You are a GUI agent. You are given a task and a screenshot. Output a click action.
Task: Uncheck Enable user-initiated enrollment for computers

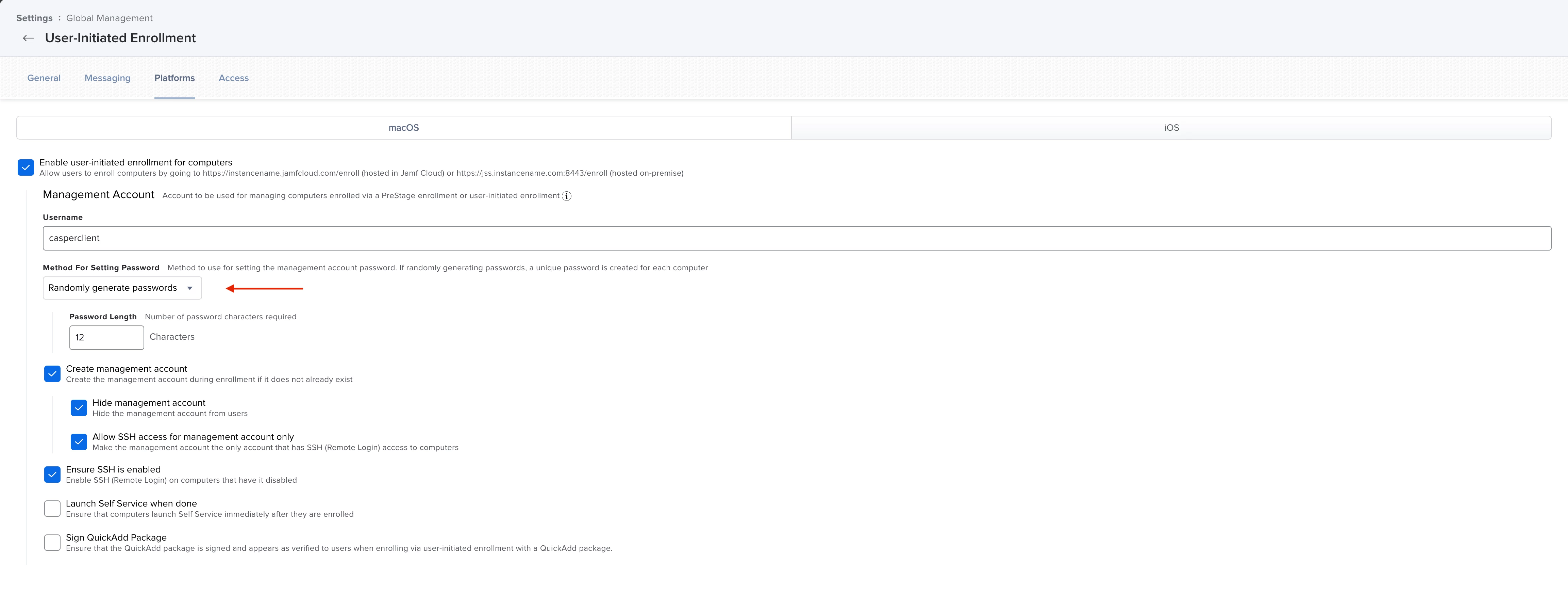26,167
